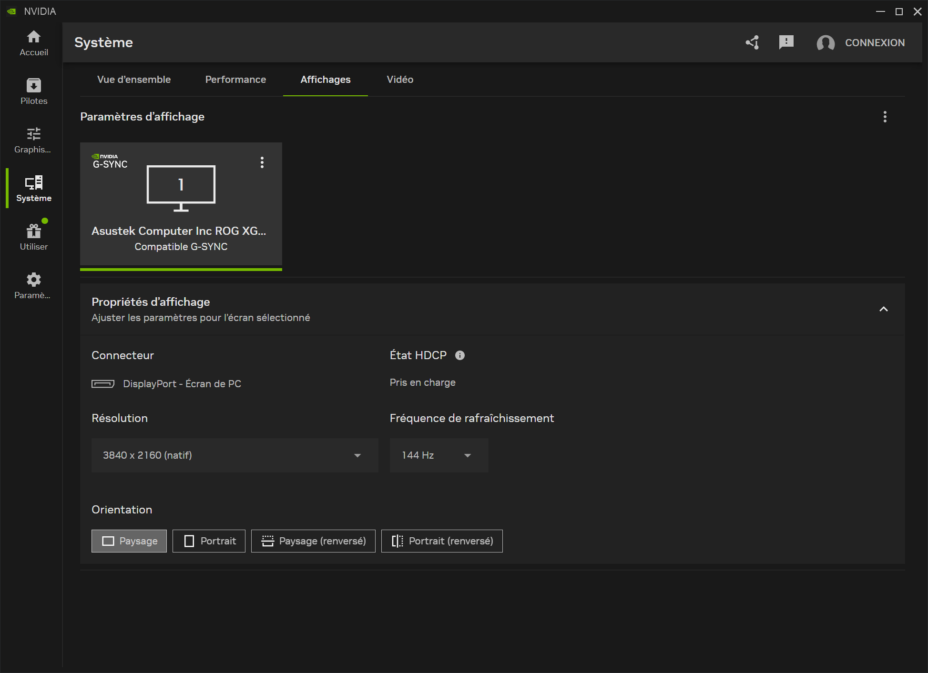The width and height of the screenshot is (928, 673).
Task: Maximize the NVIDIA window
Action: [x=899, y=11]
